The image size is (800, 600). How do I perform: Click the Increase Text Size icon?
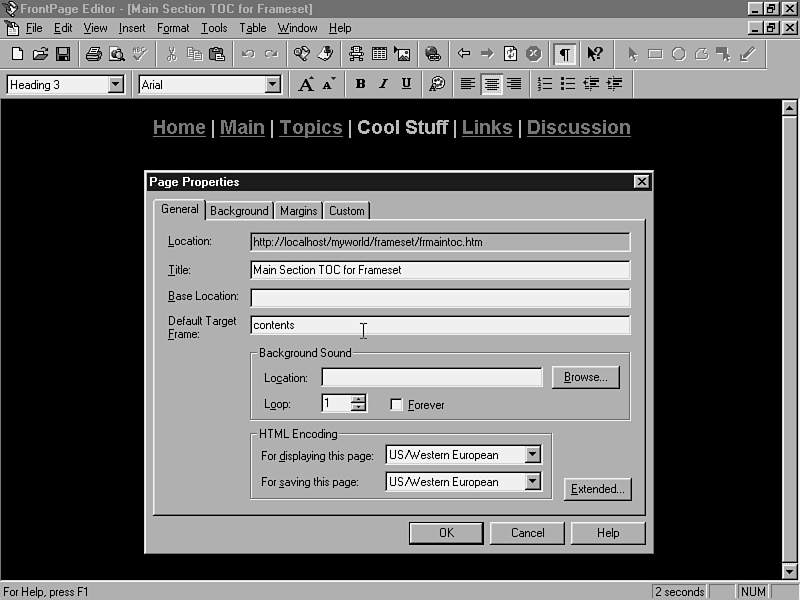click(307, 85)
